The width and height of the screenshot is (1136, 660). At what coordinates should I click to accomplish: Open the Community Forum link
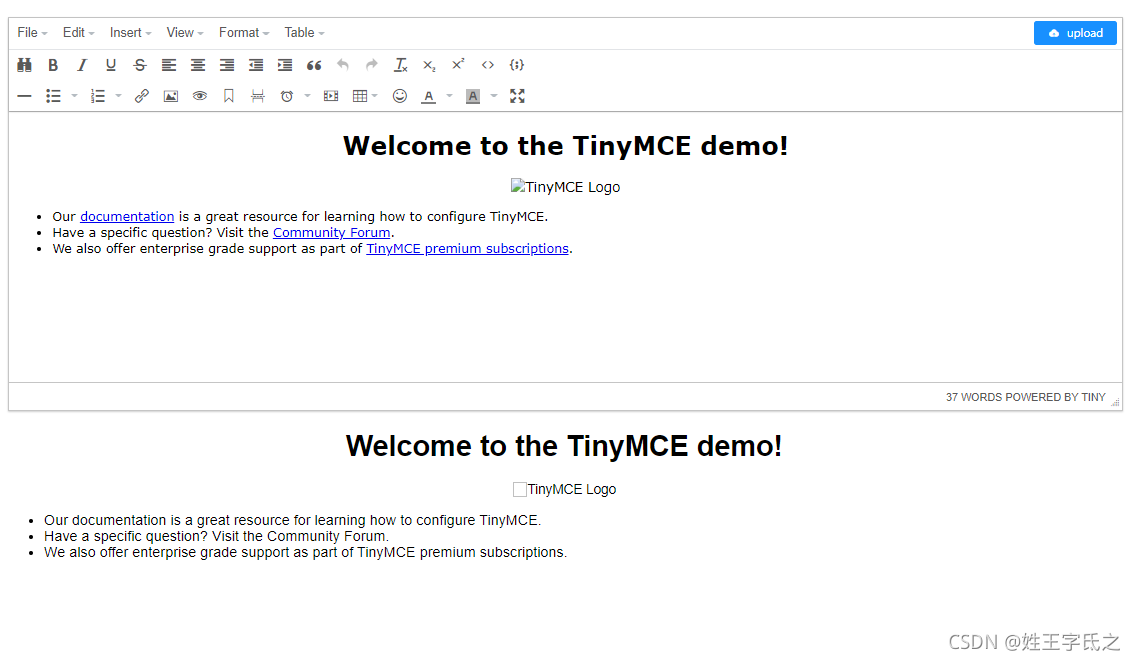tap(331, 233)
